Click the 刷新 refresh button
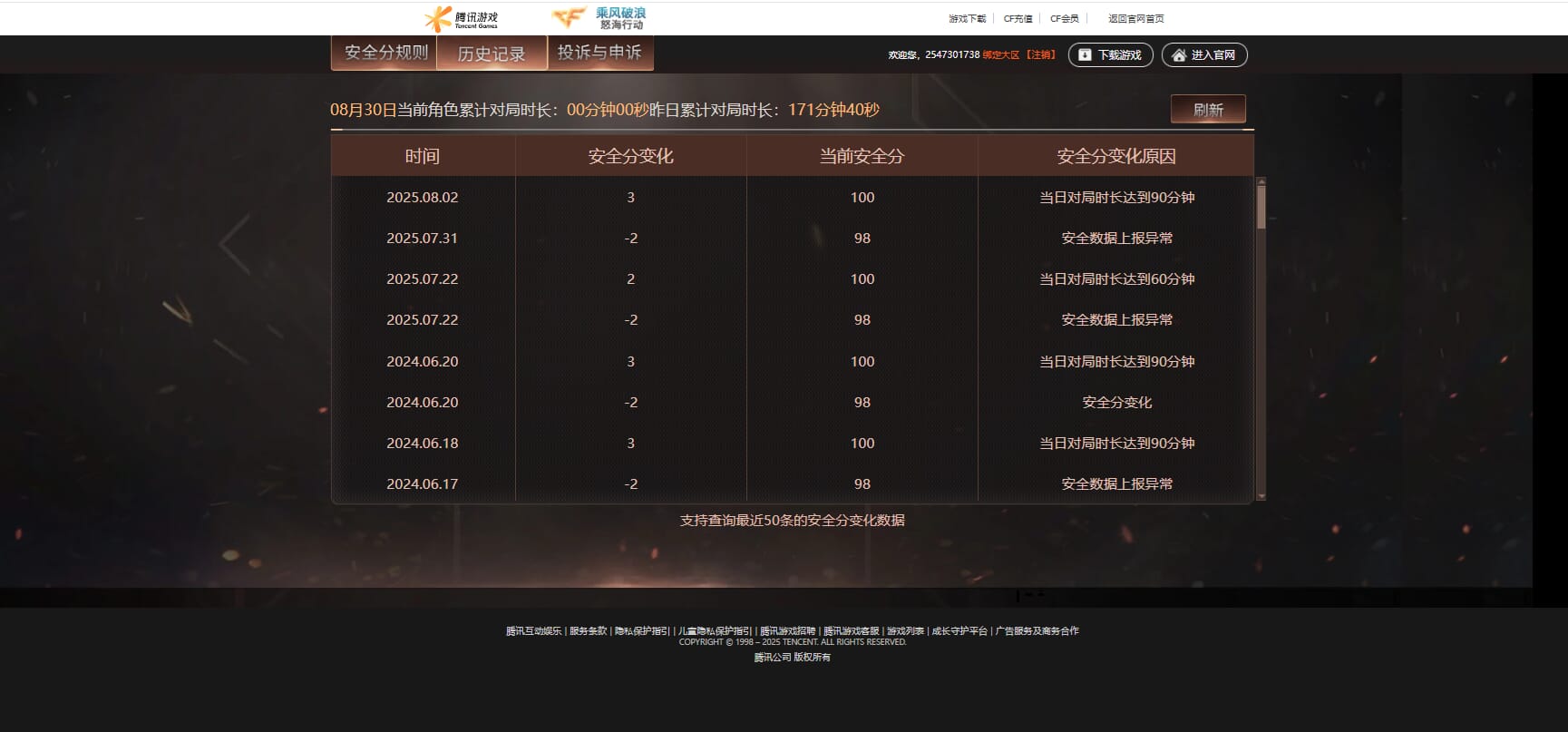 click(x=1208, y=110)
